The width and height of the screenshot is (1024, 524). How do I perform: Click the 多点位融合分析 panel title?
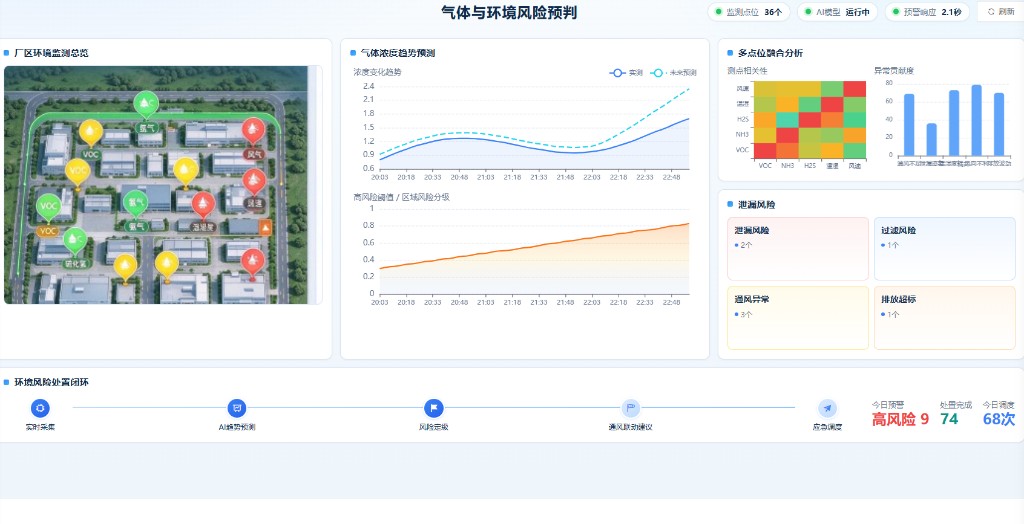click(x=771, y=53)
